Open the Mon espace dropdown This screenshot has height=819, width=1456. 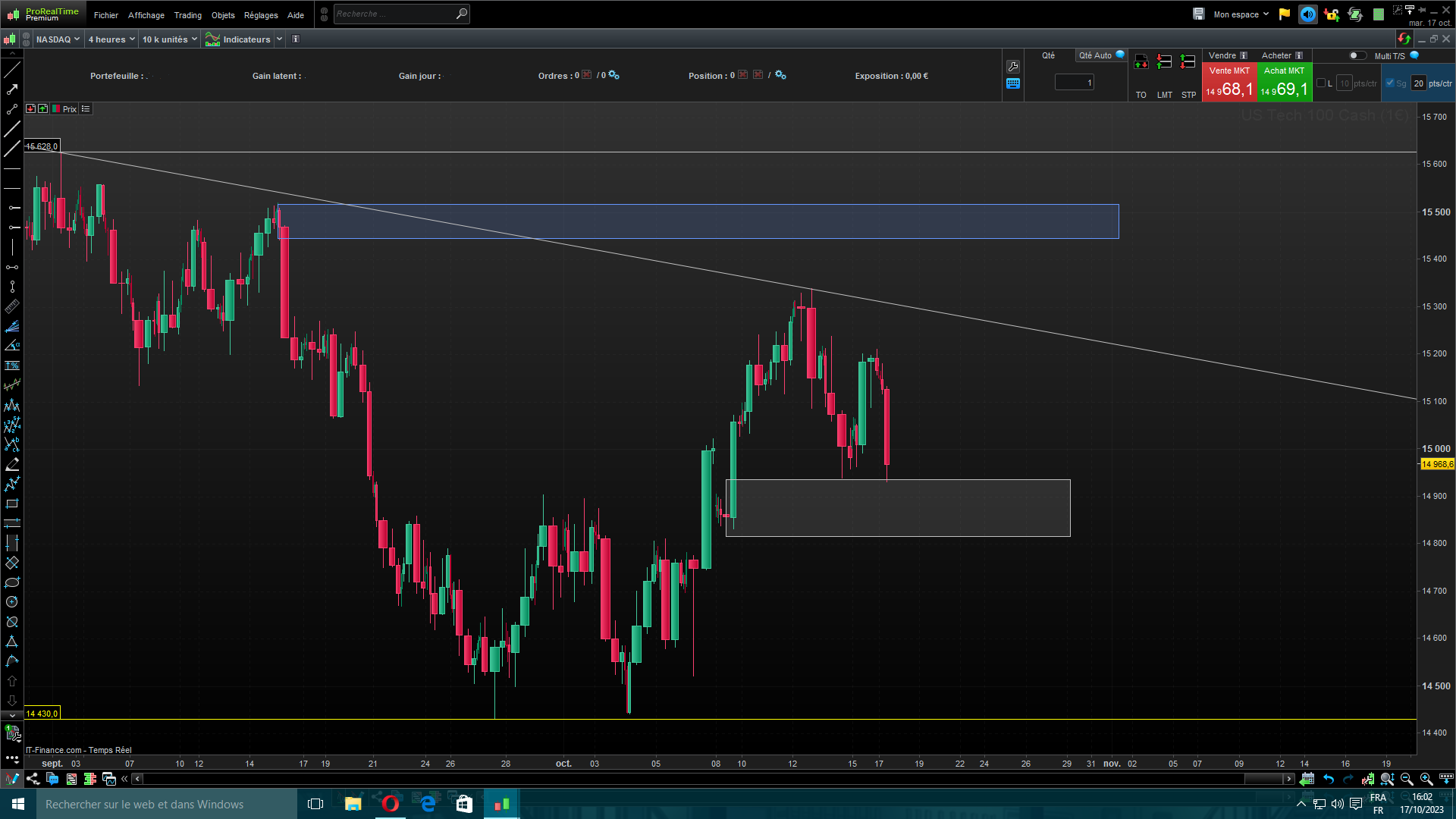1241,14
